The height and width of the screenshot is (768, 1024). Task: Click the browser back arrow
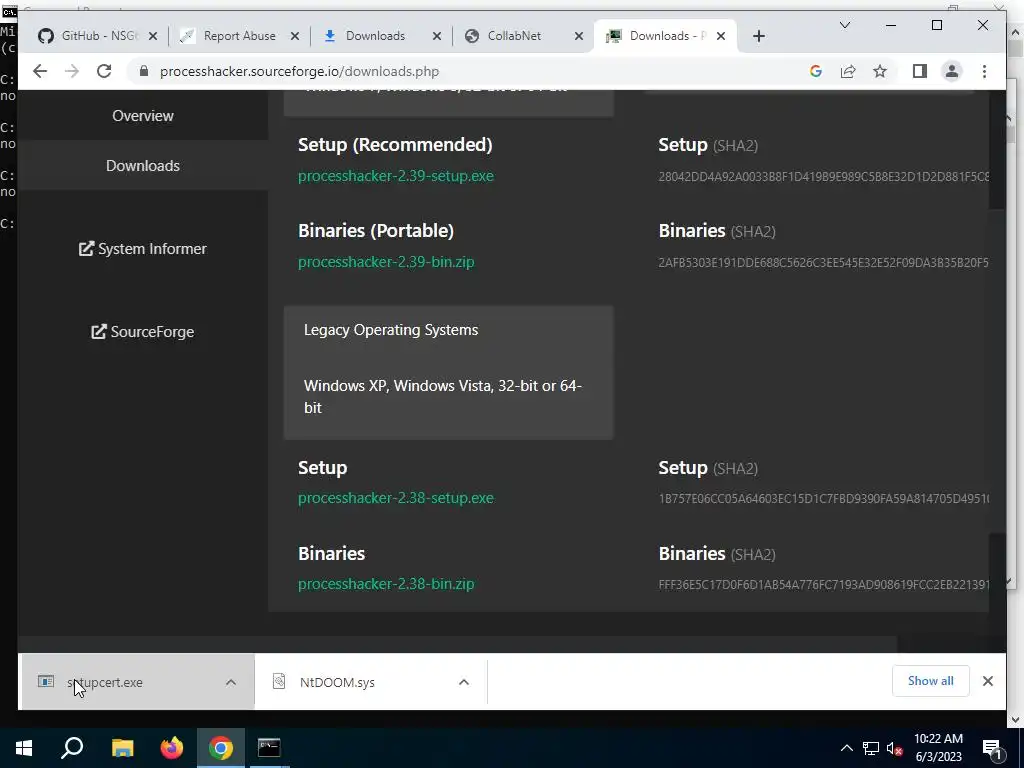[x=40, y=71]
